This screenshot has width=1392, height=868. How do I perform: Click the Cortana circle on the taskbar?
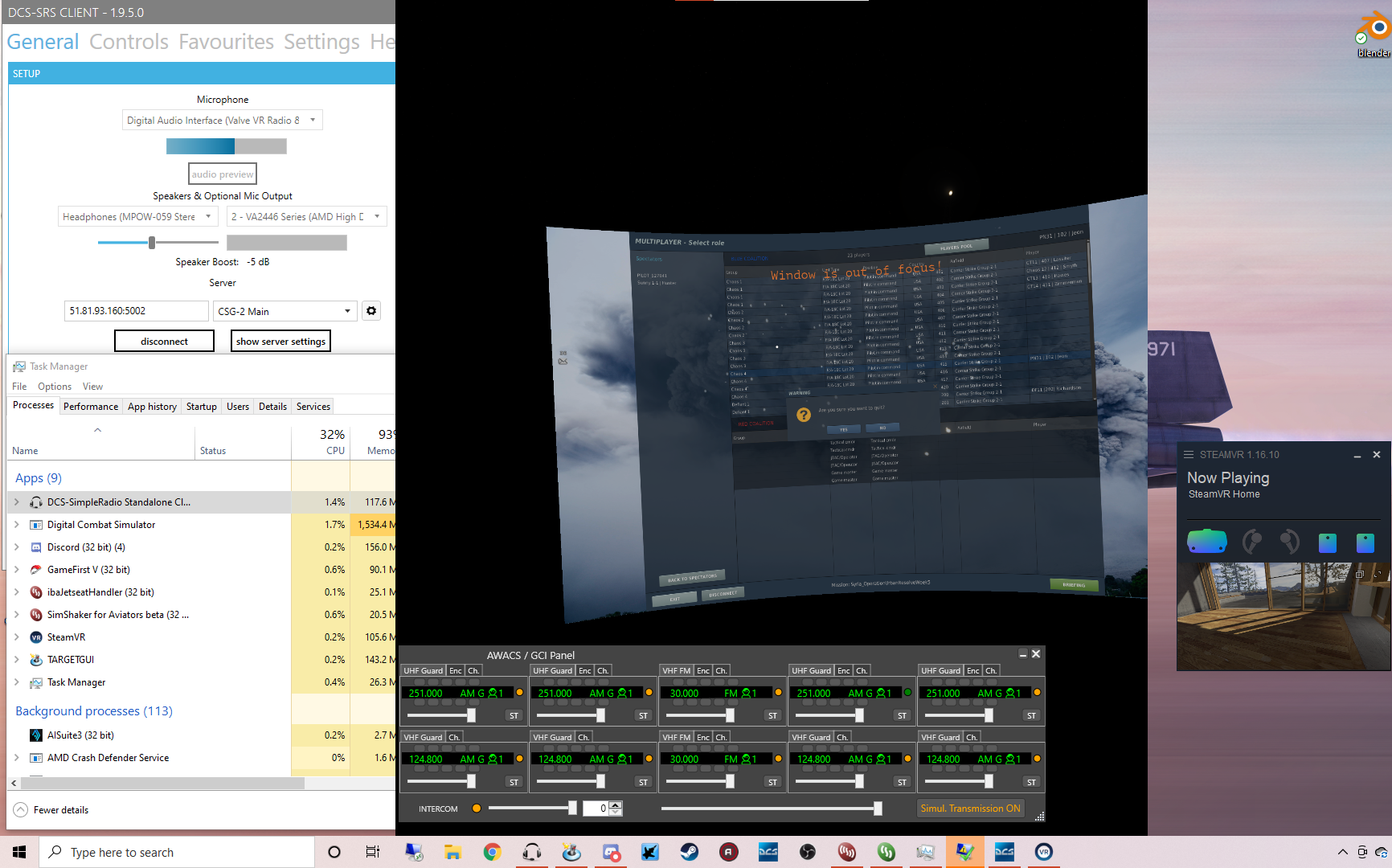[334, 852]
